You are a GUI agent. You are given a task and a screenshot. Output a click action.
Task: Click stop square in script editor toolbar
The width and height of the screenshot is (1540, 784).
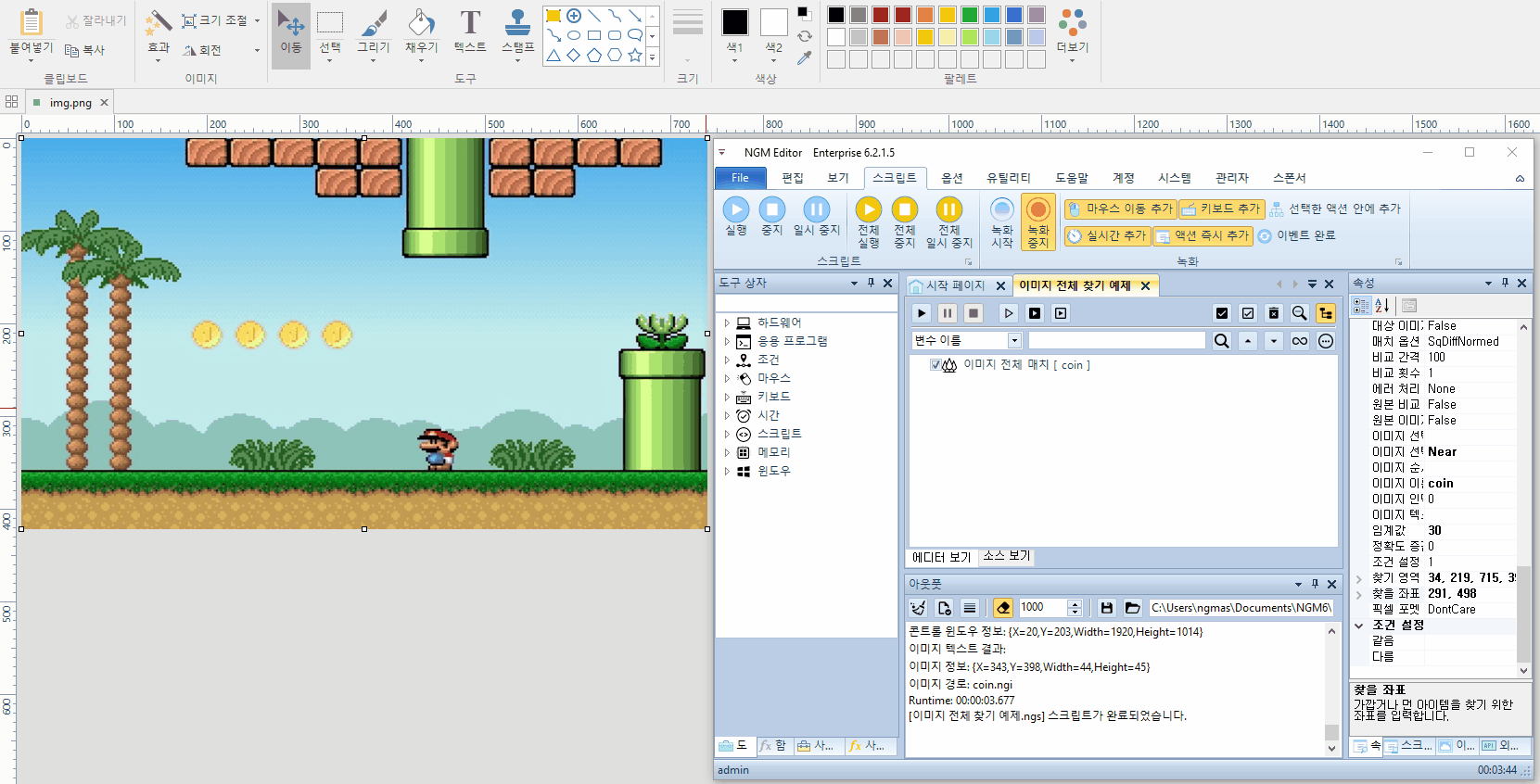tap(974, 313)
